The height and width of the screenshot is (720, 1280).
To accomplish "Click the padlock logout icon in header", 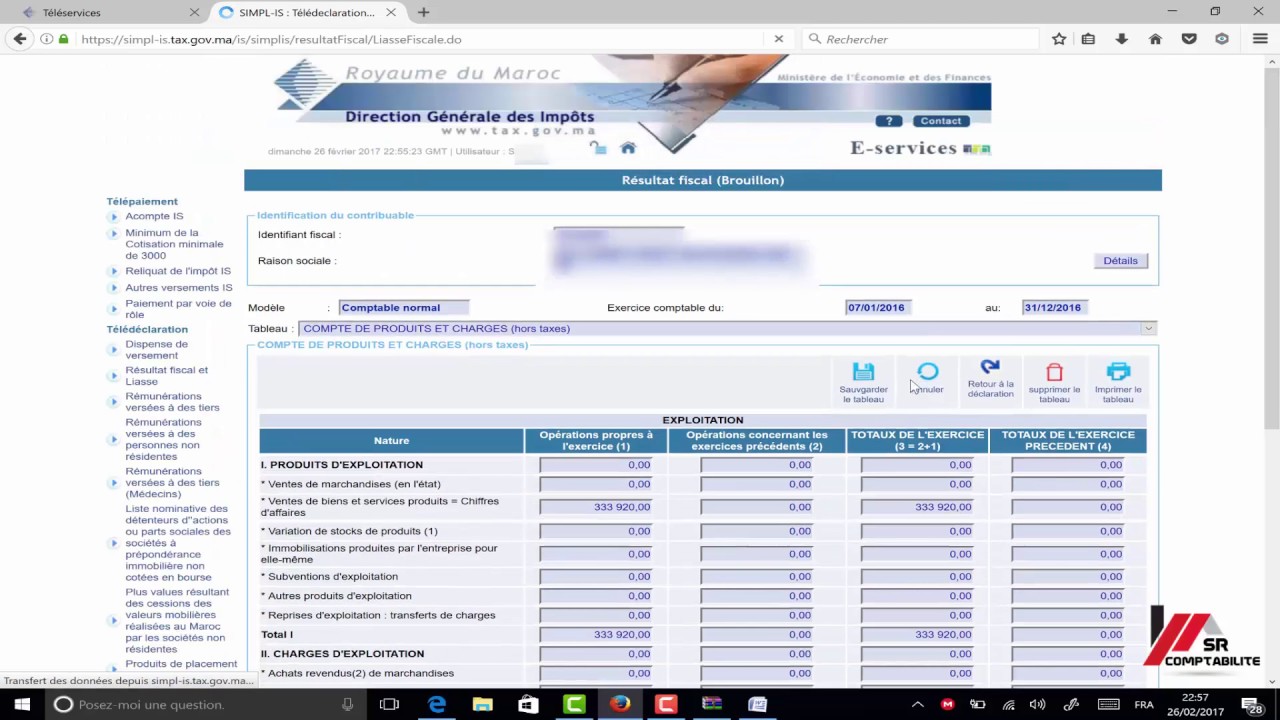I will (x=598, y=148).
